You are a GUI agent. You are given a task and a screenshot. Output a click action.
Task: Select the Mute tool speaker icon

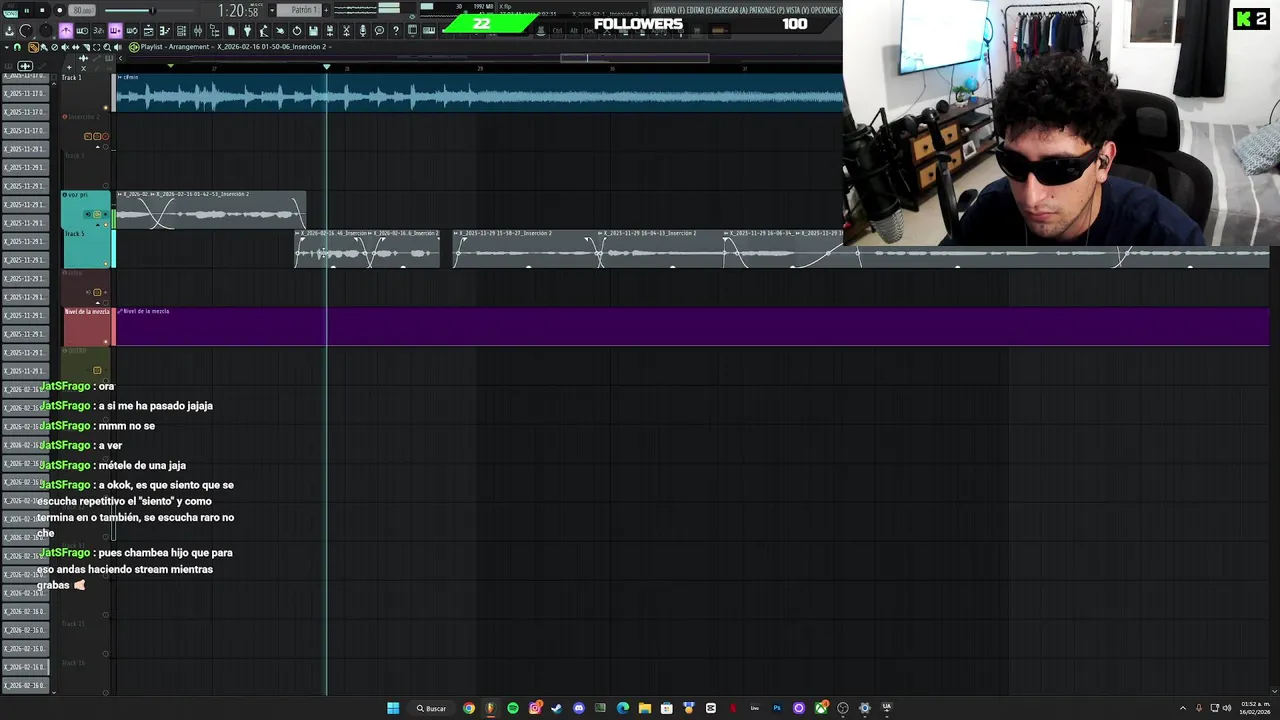65,47
